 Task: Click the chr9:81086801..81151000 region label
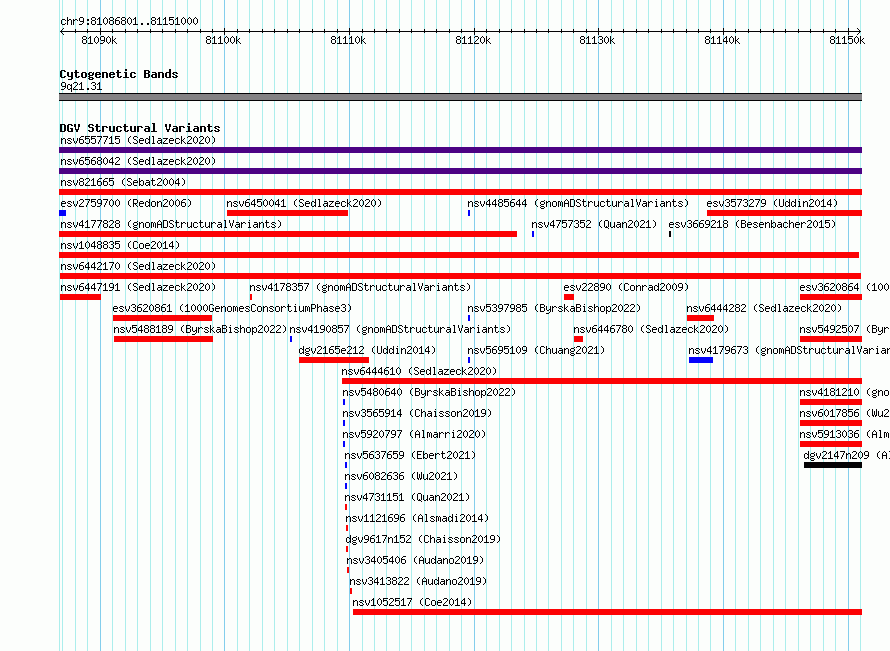coord(129,21)
